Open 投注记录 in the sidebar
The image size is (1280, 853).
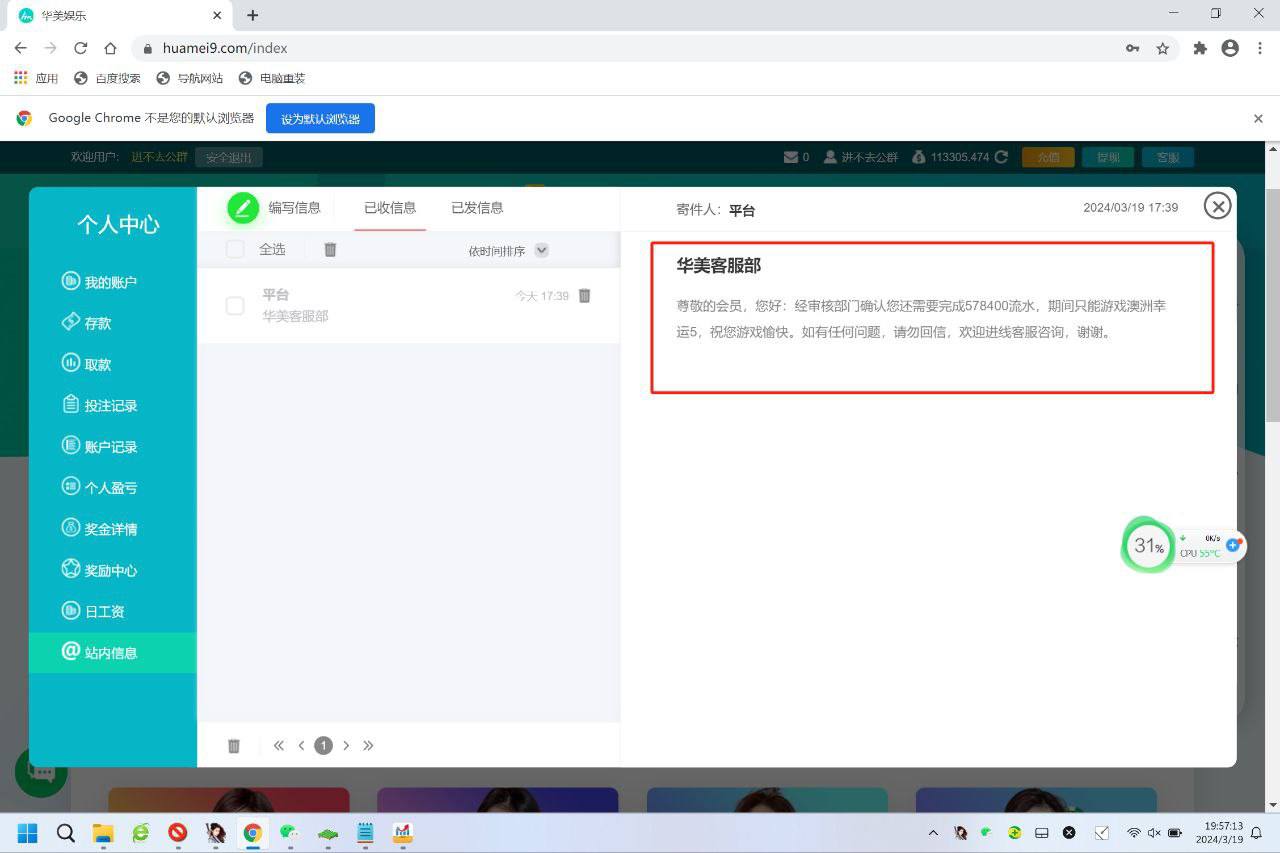point(110,406)
